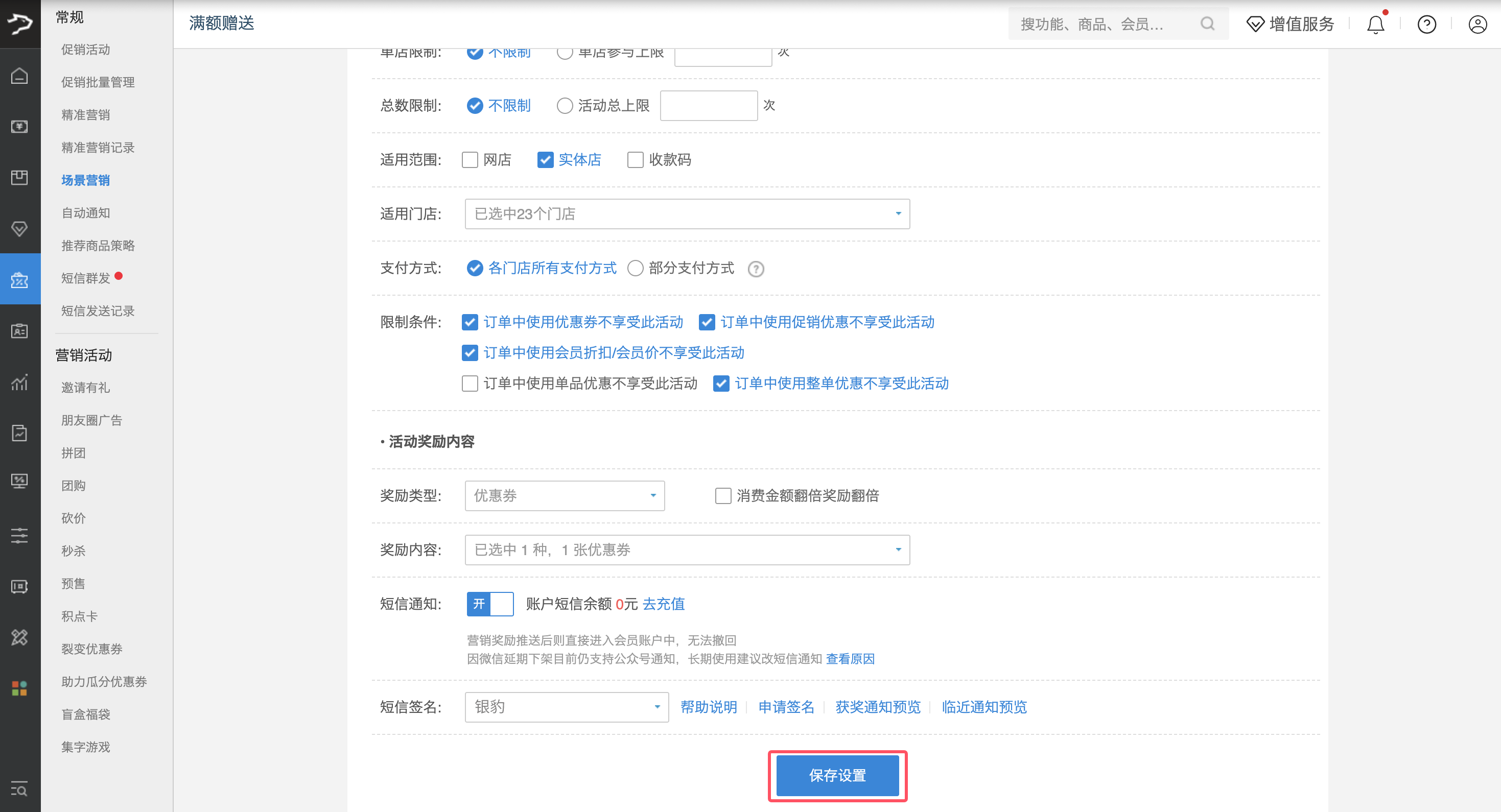Open the 奖励类型 coupon dropdown
This screenshot has height=812, width=1501.
pos(564,496)
